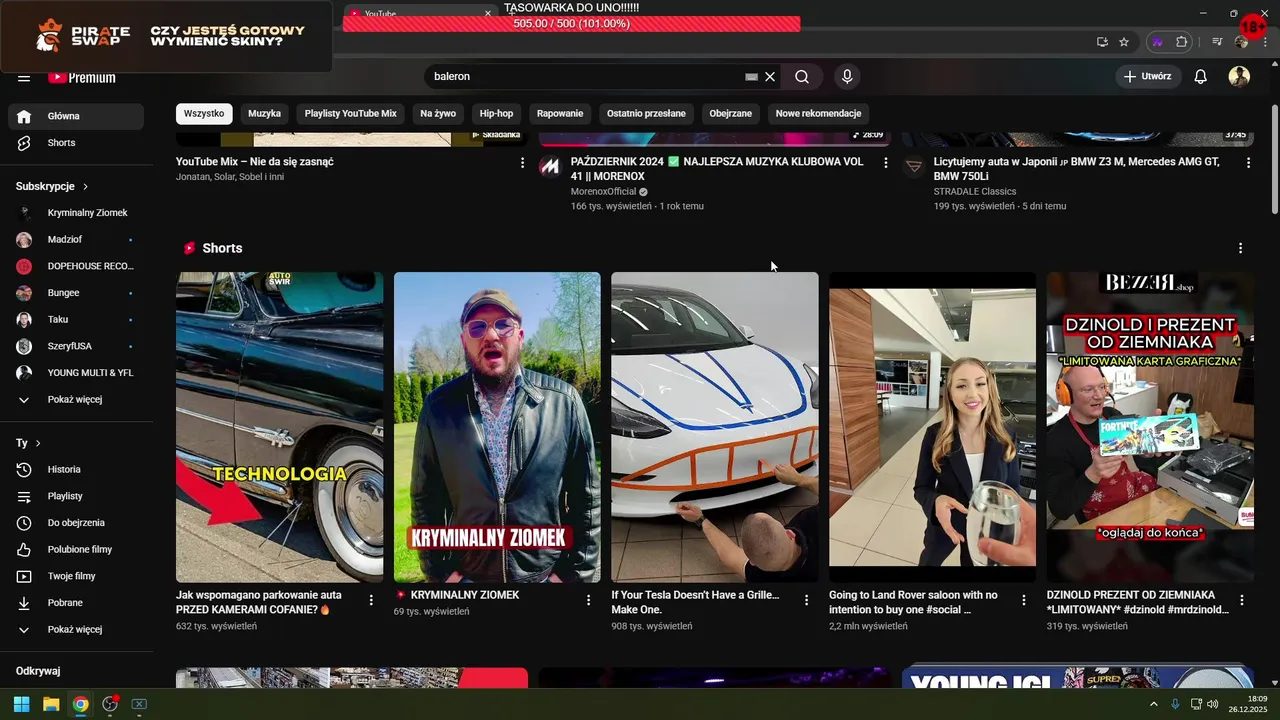Open the Land Rover saloon short thumbnail
Screen dimensions: 1280x720
pyautogui.click(x=932, y=427)
